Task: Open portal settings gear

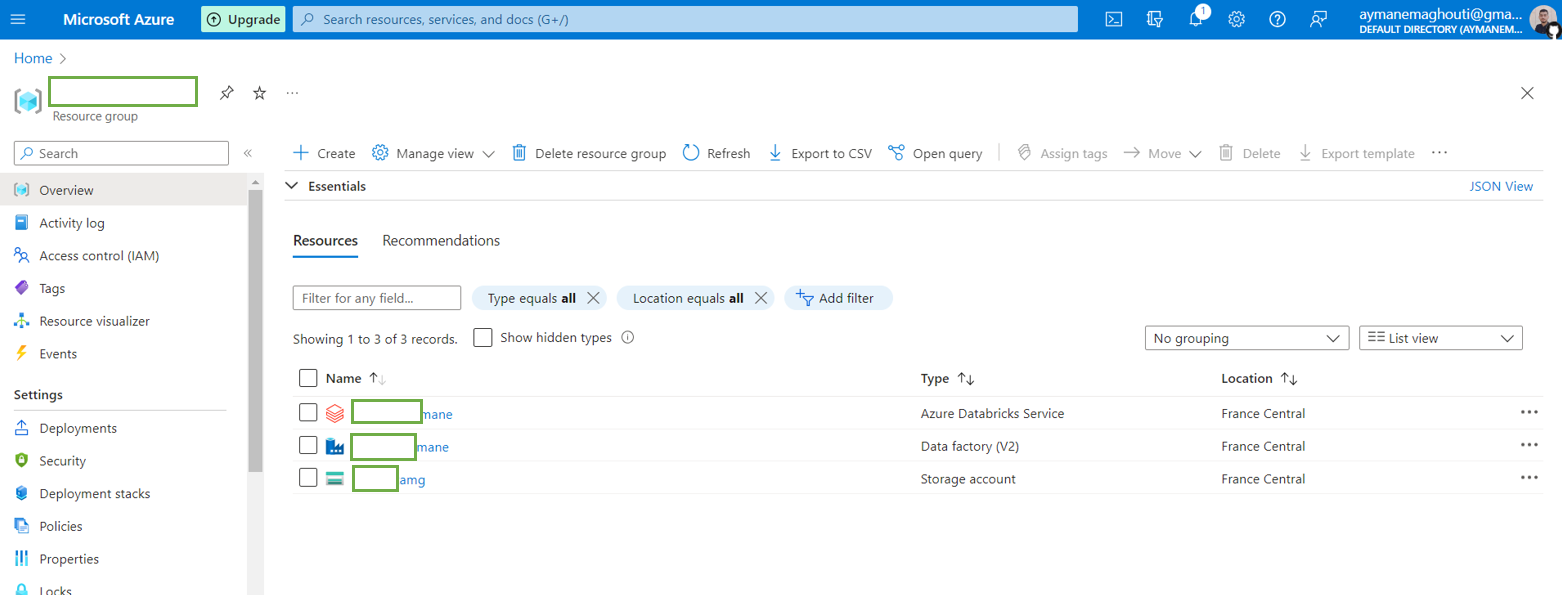Action: tap(1236, 19)
